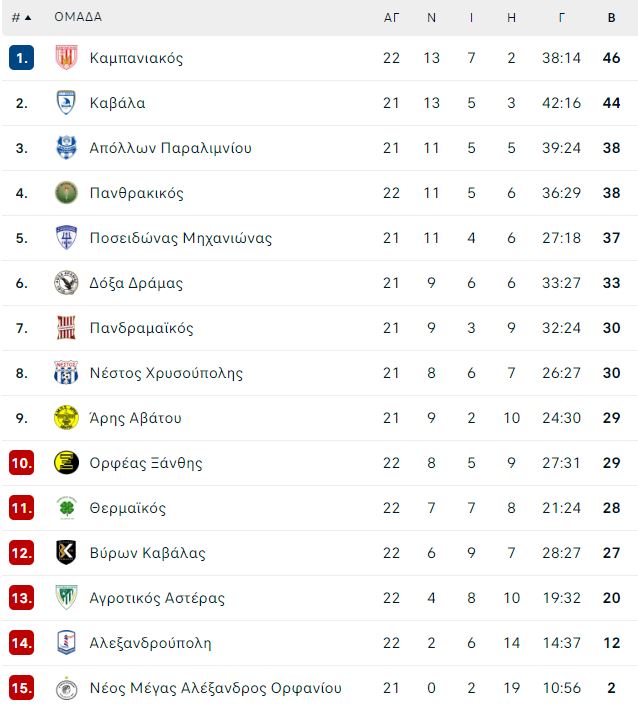Open the Απόλλων Παραλιμνίου crest
The width and height of the screenshot is (638, 710).
click(66, 148)
